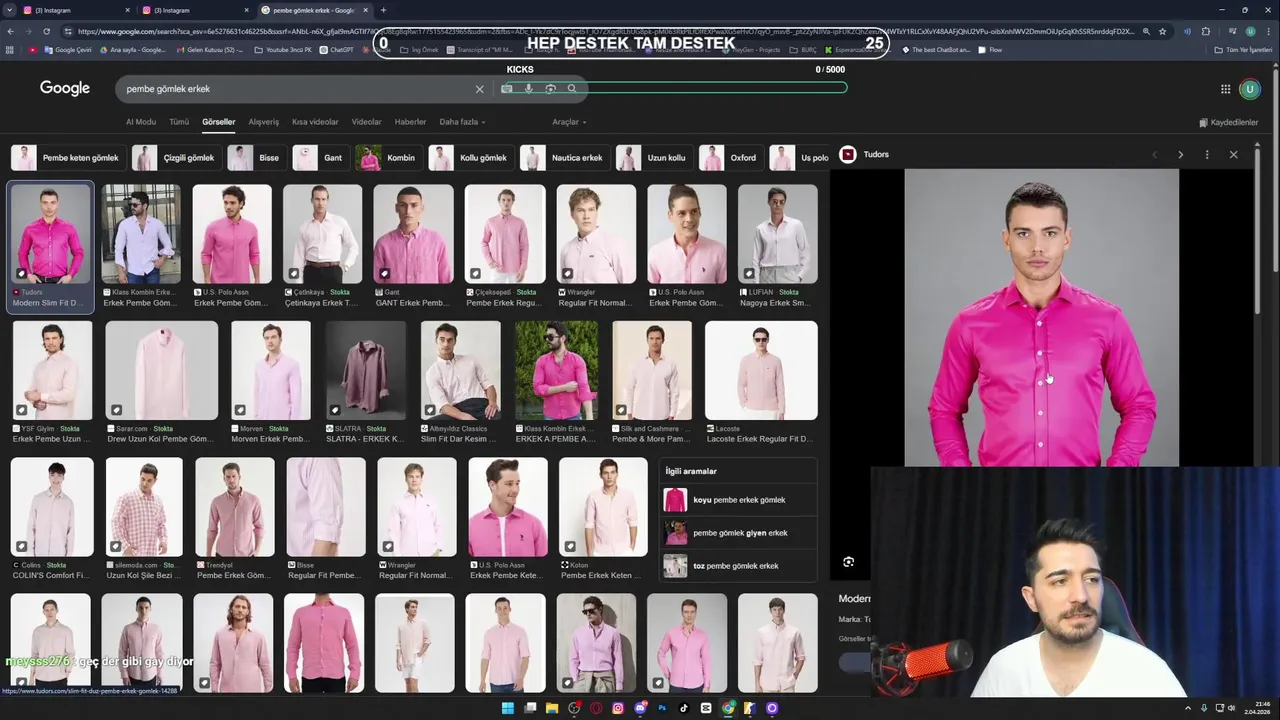Open GANT Erkek Pembe shirt thumbnail

[x=413, y=233]
